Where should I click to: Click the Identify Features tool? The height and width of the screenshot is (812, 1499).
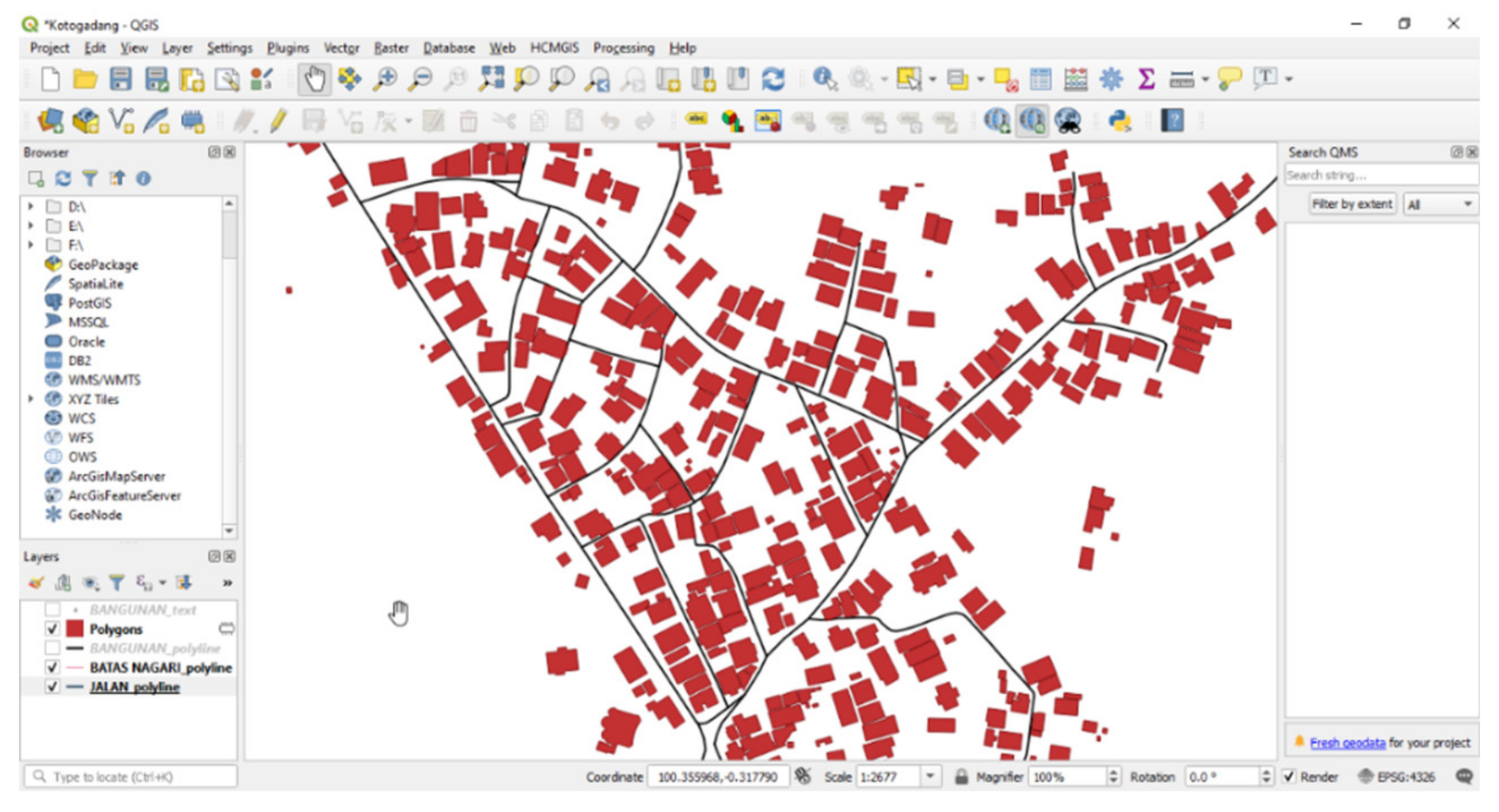pyautogui.click(x=824, y=79)
